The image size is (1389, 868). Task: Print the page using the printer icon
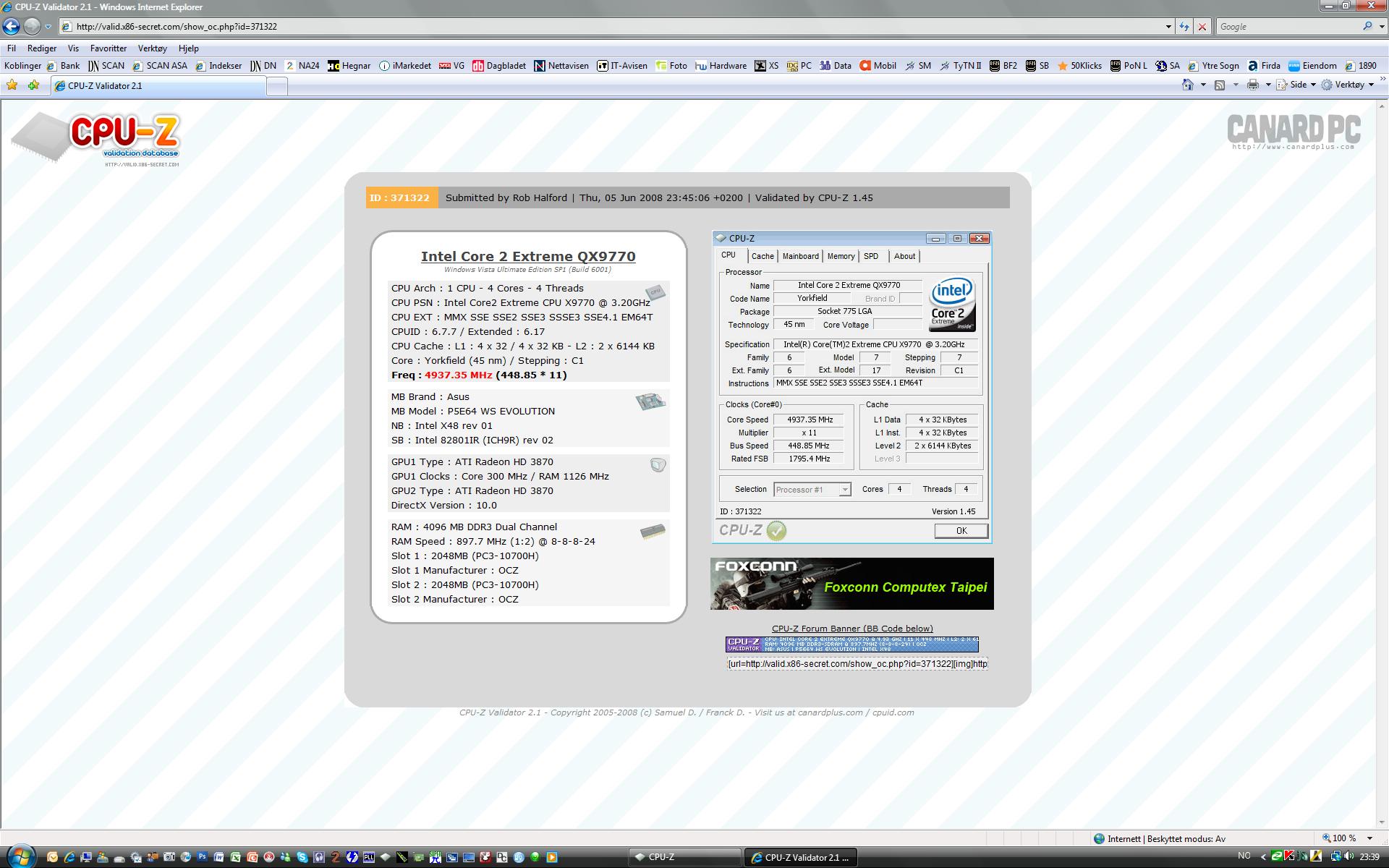1254,85
